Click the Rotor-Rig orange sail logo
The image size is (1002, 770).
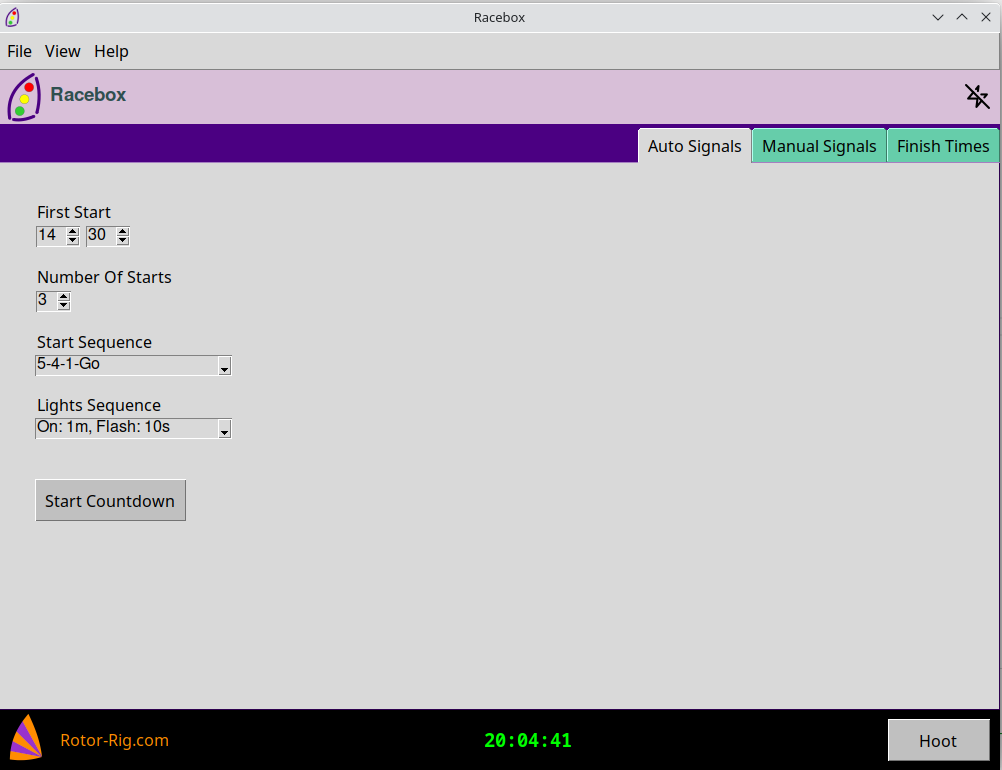coord(26,738)
